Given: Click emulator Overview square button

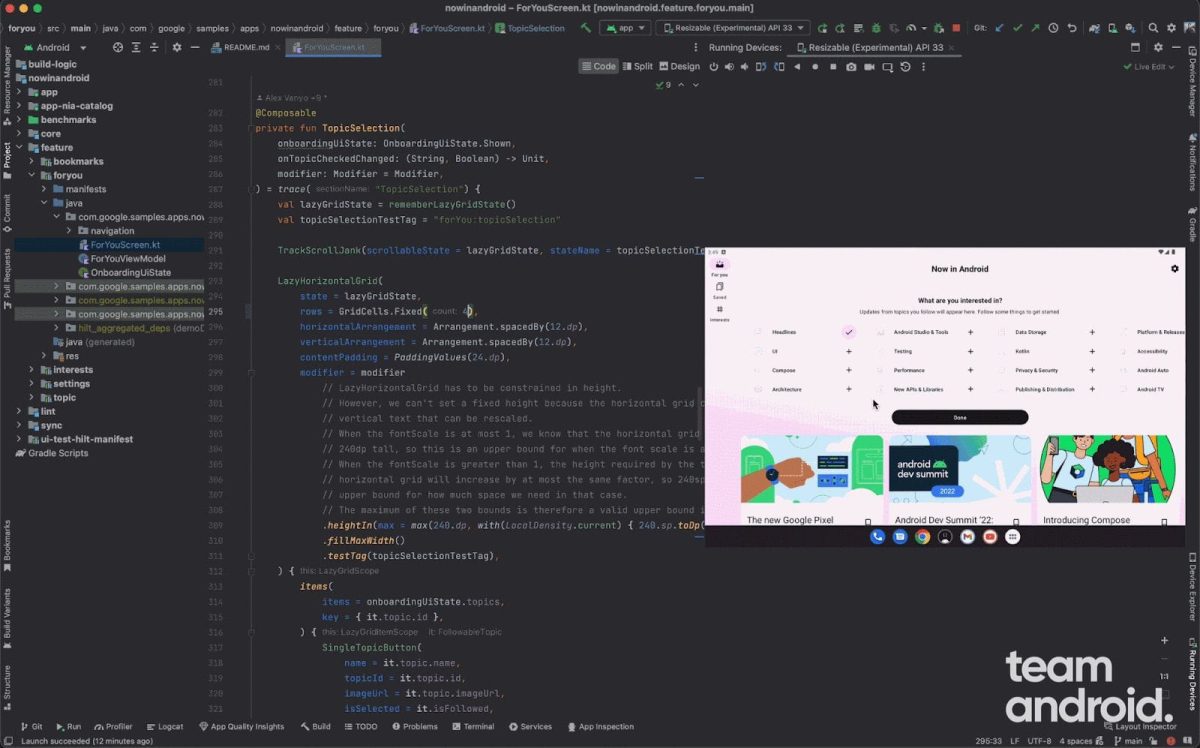Looking at the screenshot, I should click(833, 66).
